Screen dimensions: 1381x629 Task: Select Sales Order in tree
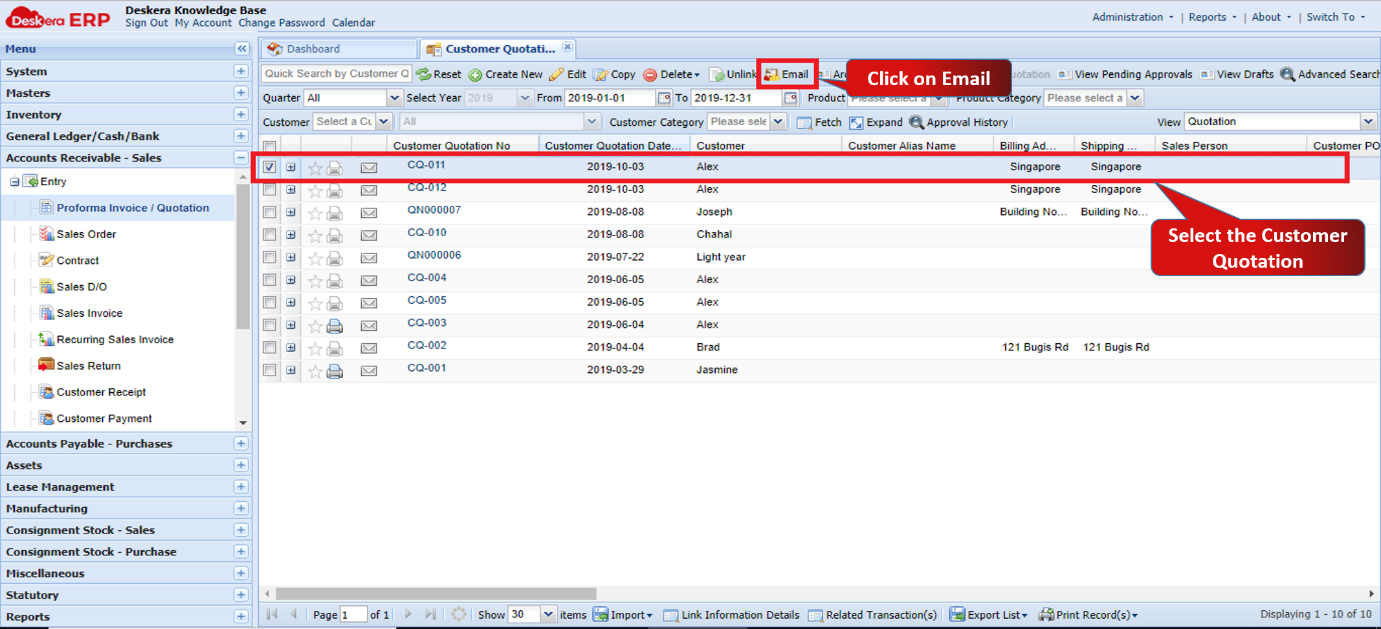(86, 234)
